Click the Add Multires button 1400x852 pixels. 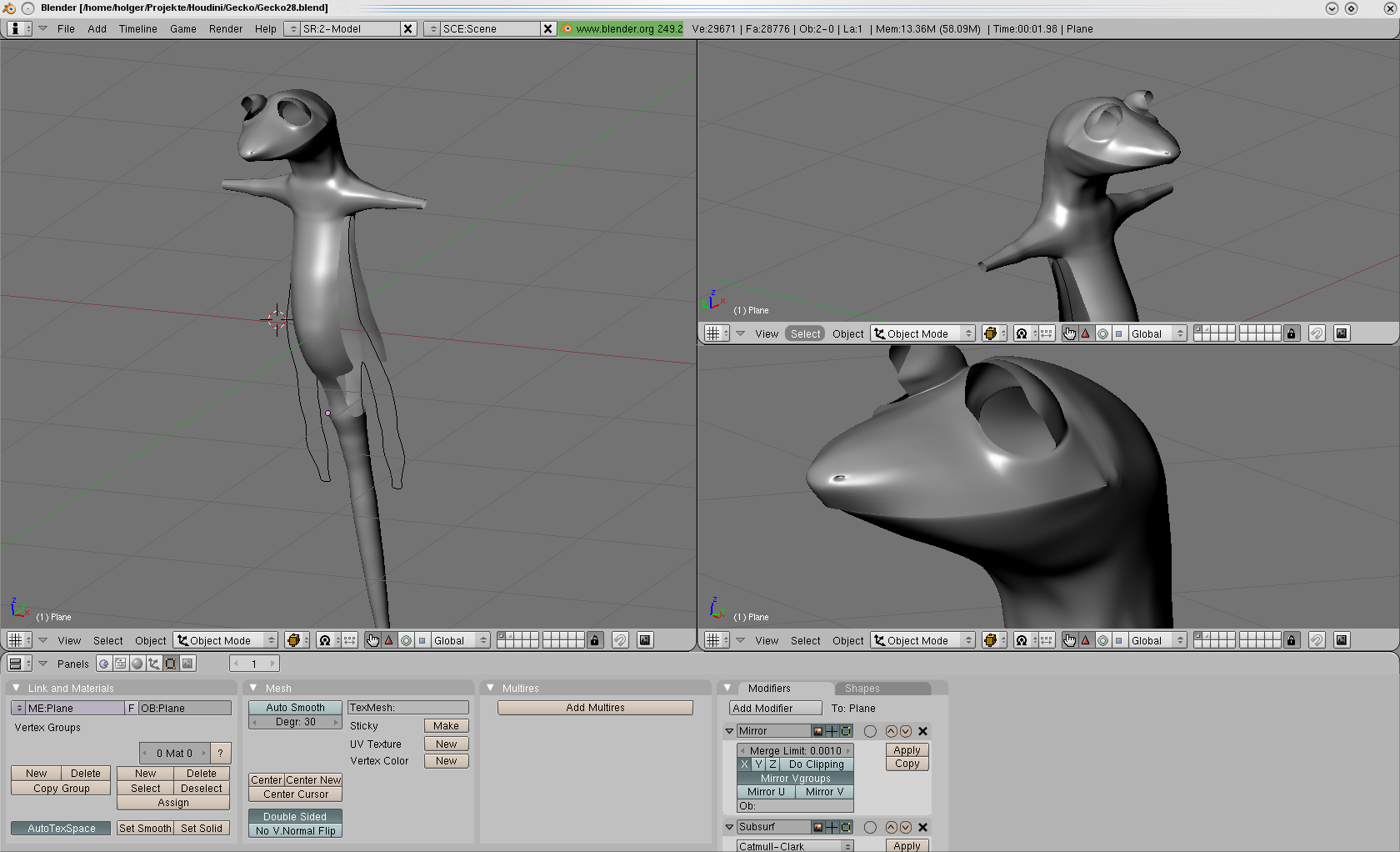coord(595,708)
